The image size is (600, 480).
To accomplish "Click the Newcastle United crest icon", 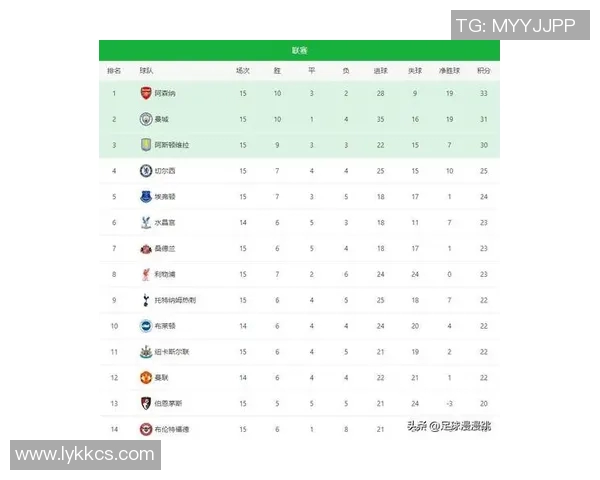I will [x=146, y=352].
